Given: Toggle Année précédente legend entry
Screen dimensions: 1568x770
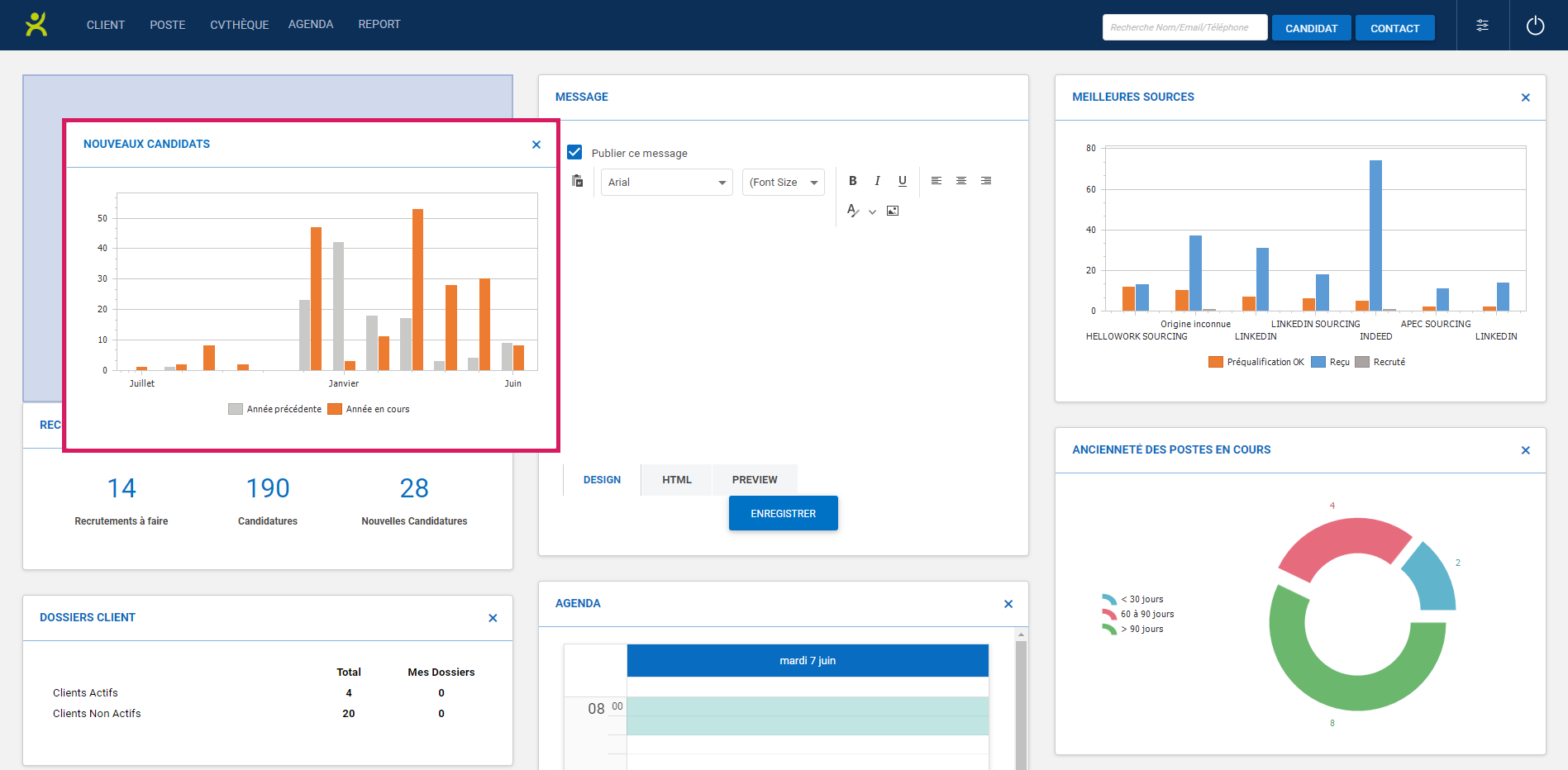Looking at the screenshot, I should point(275,409).
